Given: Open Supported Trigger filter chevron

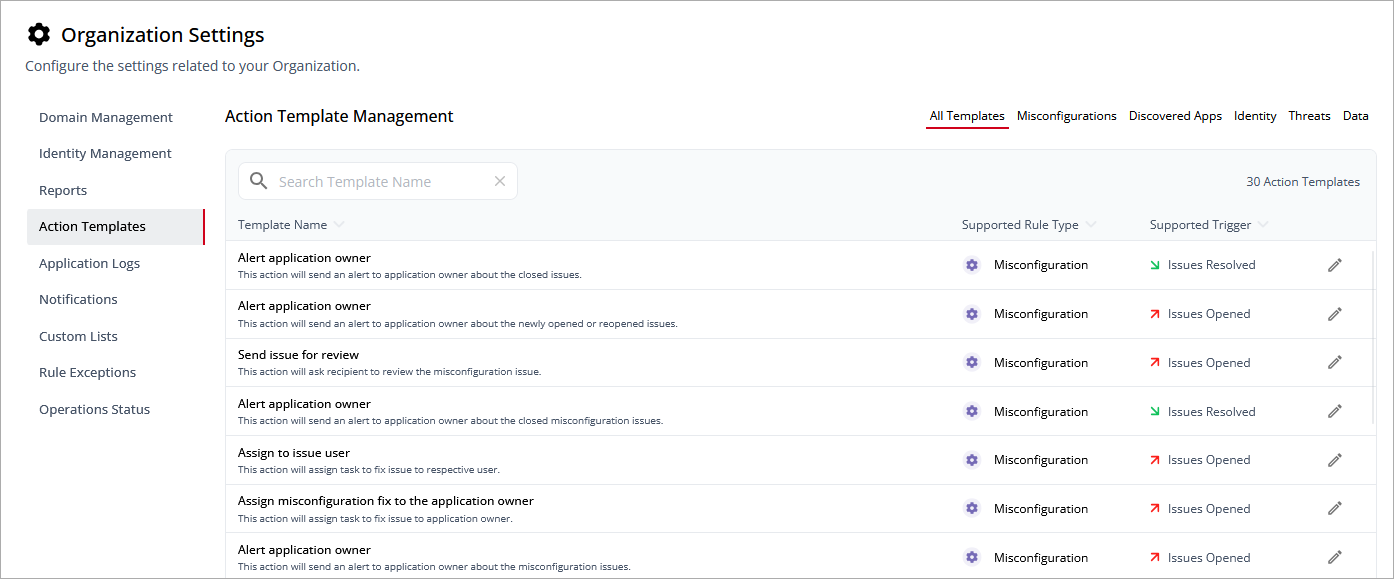Looking at the screenshot, I should coord(1263,225).
